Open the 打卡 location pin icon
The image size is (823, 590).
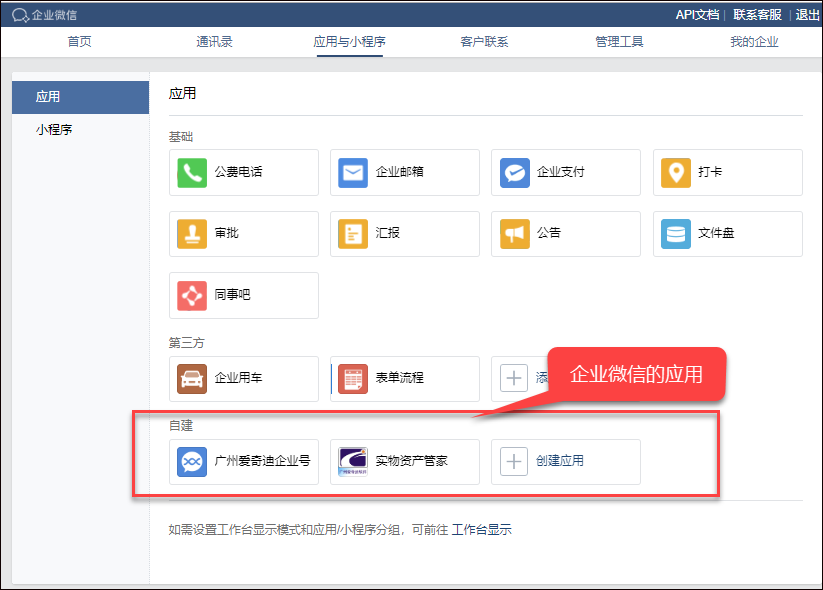pyautogui.click(x=676, y=172)
